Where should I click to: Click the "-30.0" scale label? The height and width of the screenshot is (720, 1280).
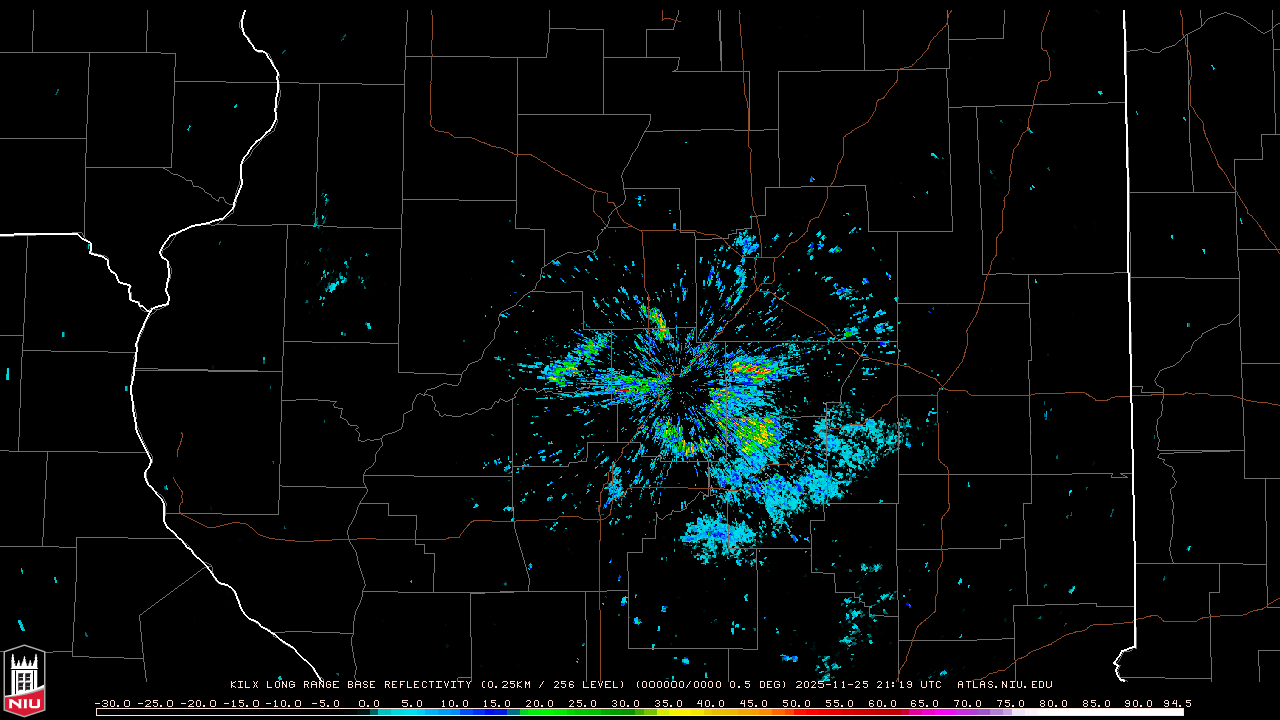click(x=112, y=703)
